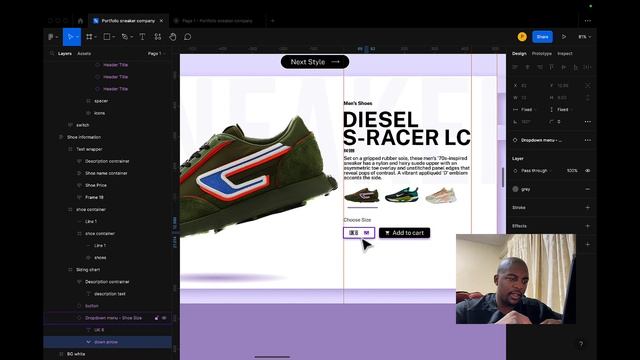Open the more options menu at top right
This screenshot has width=640, height=360.
click(x=588, y=20)
